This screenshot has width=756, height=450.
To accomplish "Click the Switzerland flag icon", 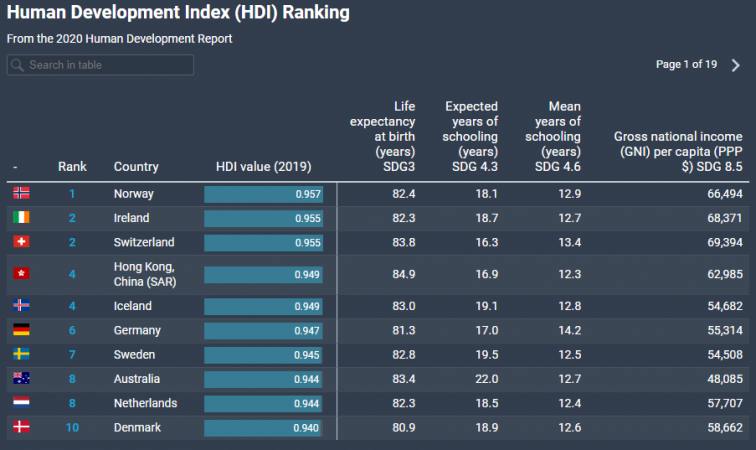I will pos(20,242).
